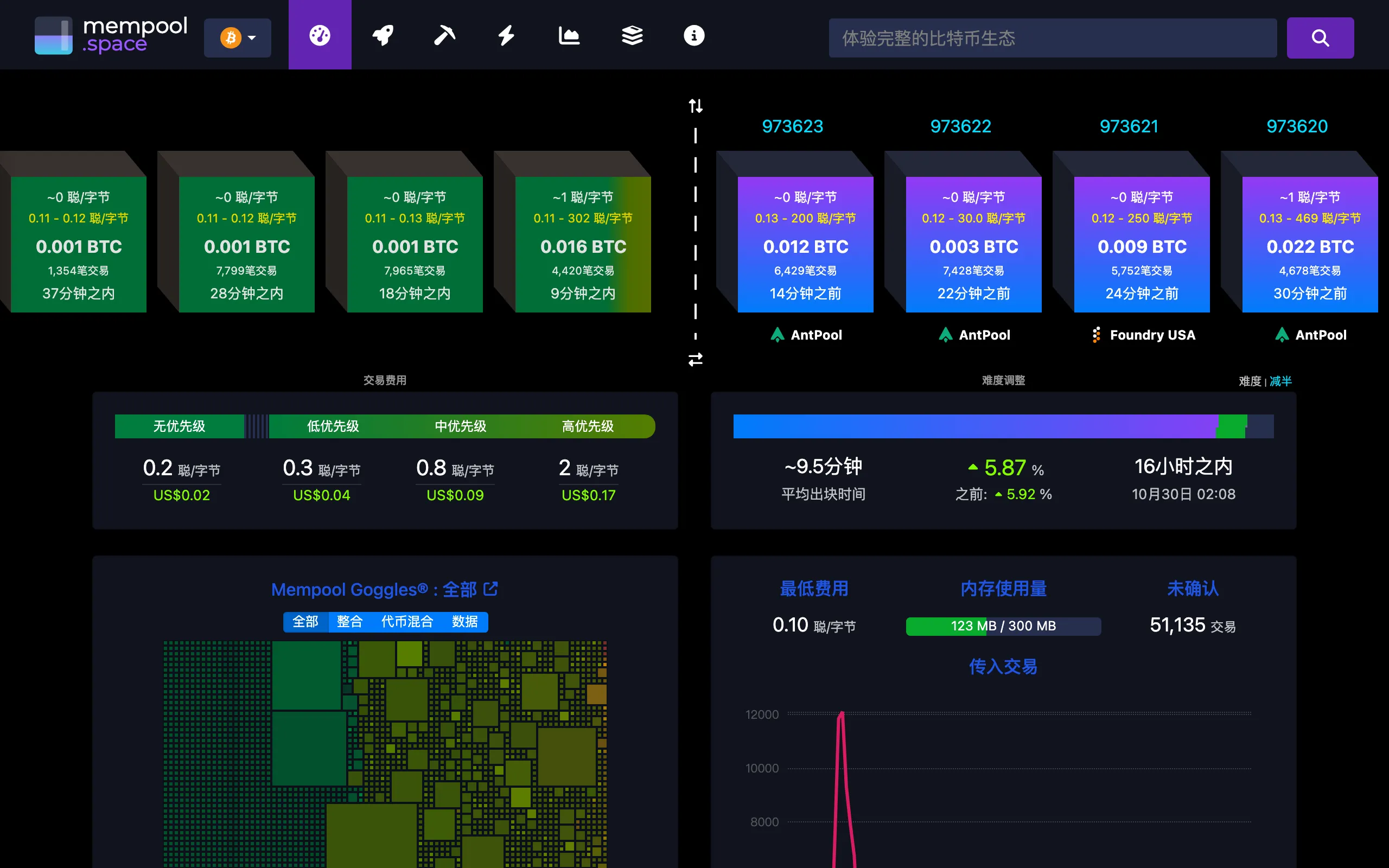
Task: Click the AntPool icon under block 973623
Action: (x=777, y=335)
